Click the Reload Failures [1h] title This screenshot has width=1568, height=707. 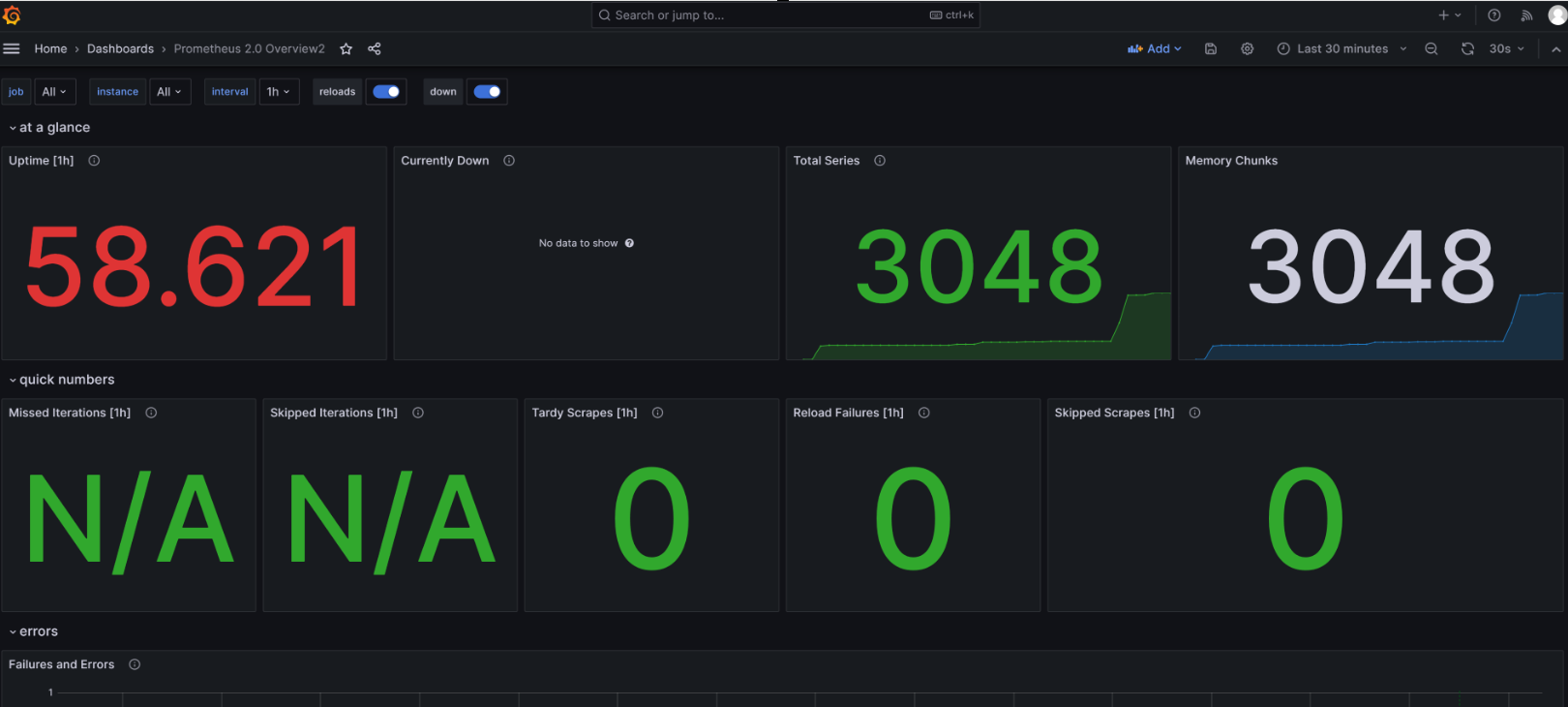pos(848,413)
